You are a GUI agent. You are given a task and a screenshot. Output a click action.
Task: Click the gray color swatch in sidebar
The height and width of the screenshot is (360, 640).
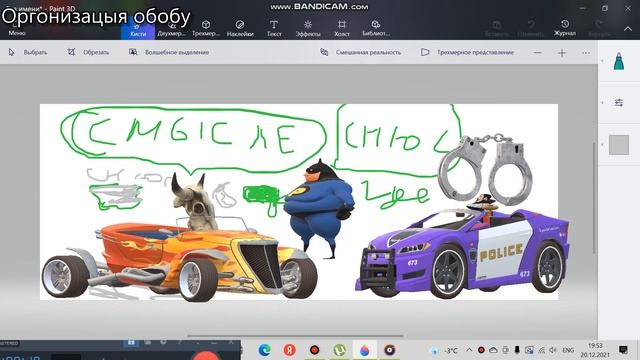(x=619, y=145)
